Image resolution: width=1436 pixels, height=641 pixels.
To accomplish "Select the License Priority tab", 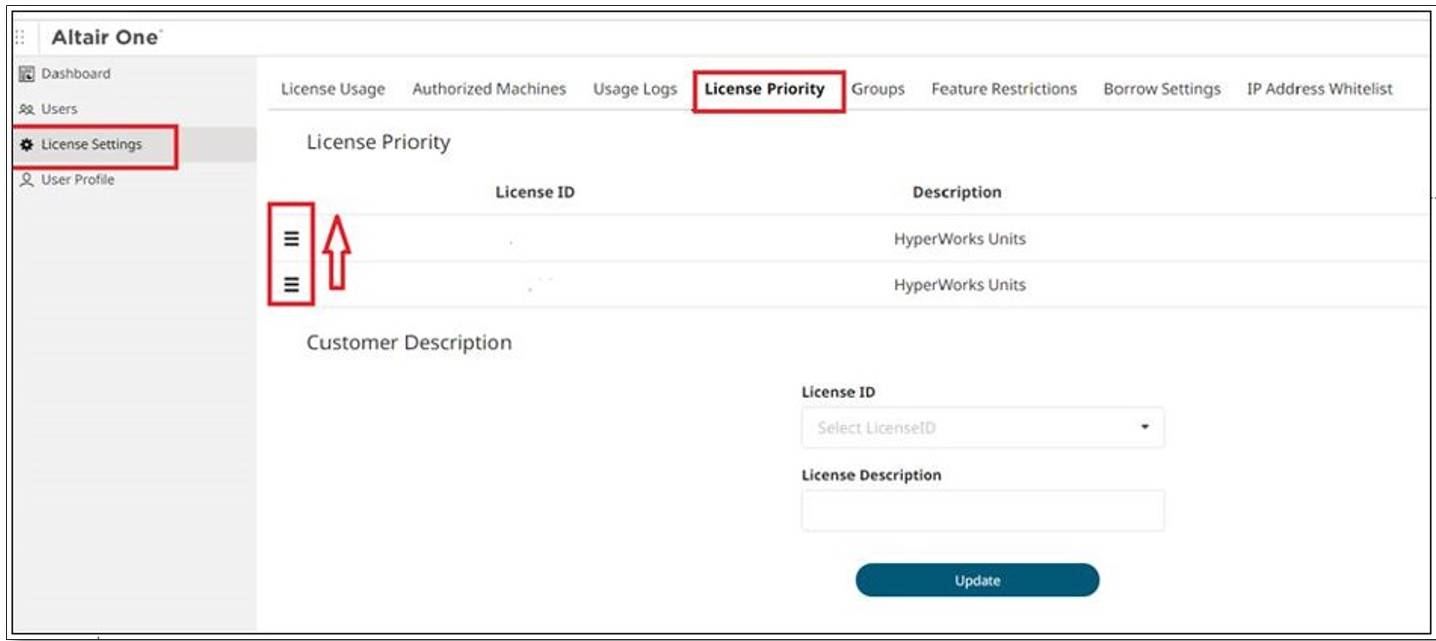I will click(x=765, y=89).
